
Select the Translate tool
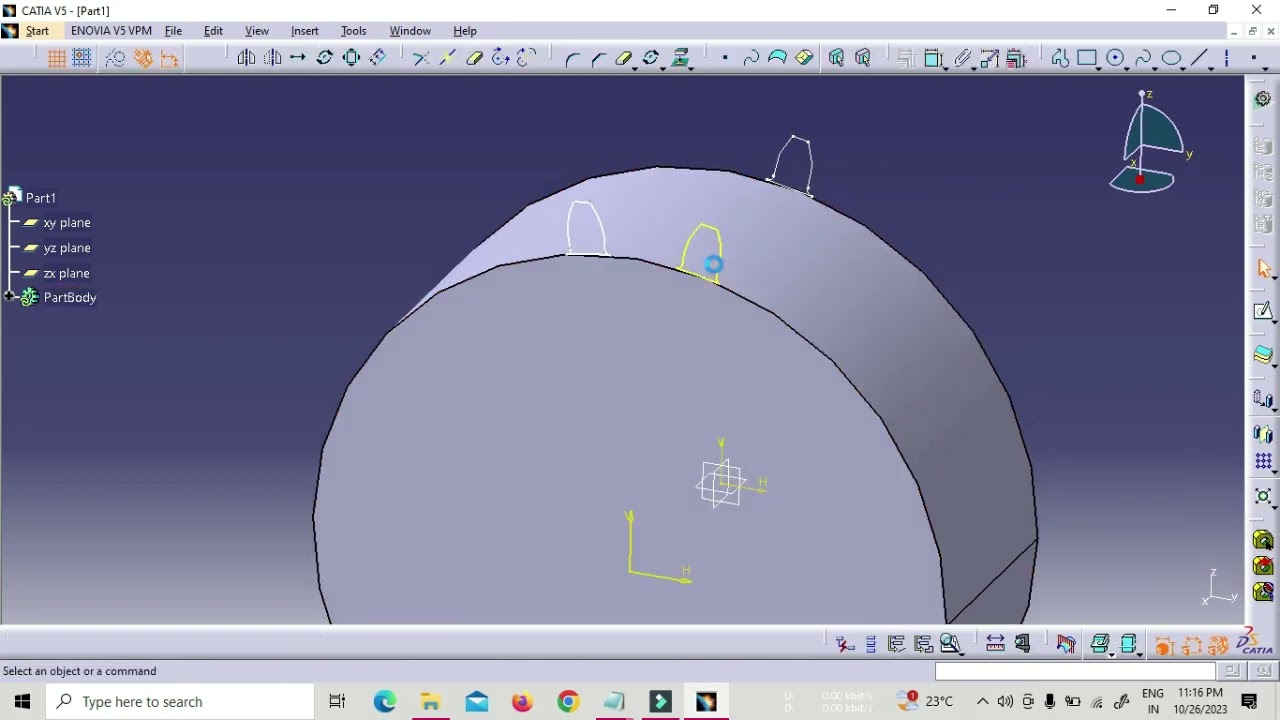click(298, 58)
